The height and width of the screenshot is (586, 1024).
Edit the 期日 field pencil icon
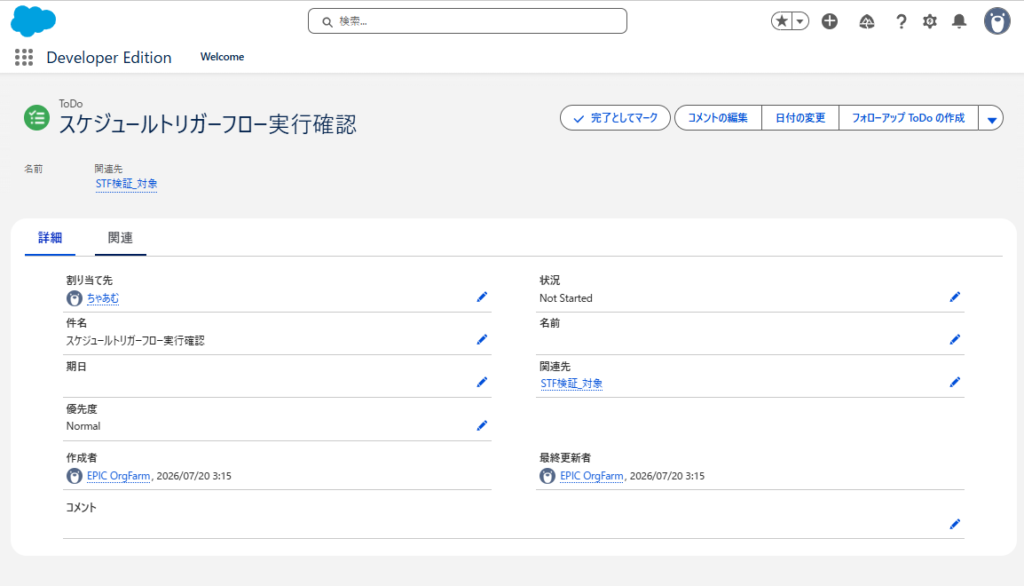pyautogui.click(x=482, y=382)
